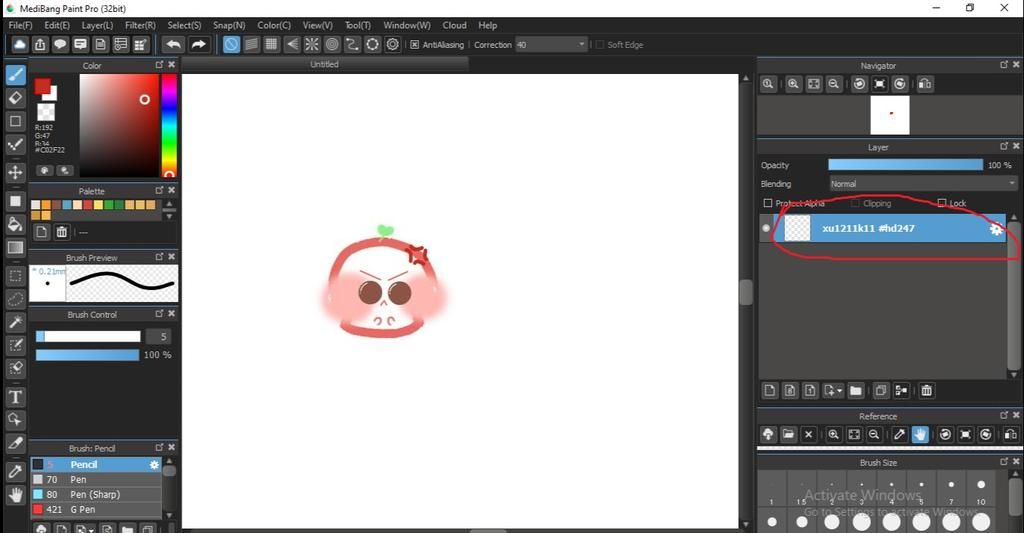The image size is (1024, 533).
Task: Expand add-layer options dropdown arrow
Action: tap(839, 391)
